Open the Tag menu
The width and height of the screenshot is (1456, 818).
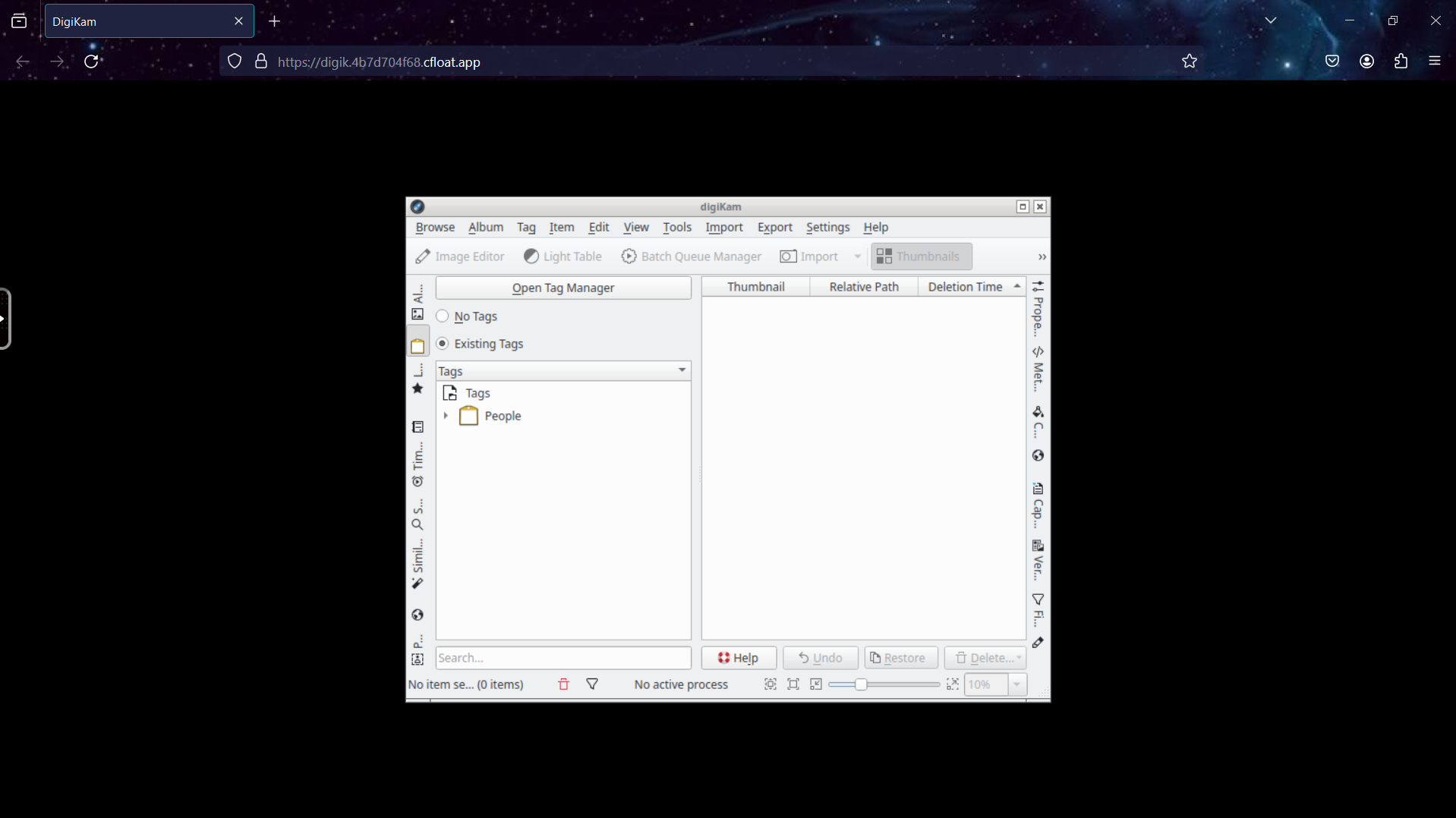click(526, 227)
